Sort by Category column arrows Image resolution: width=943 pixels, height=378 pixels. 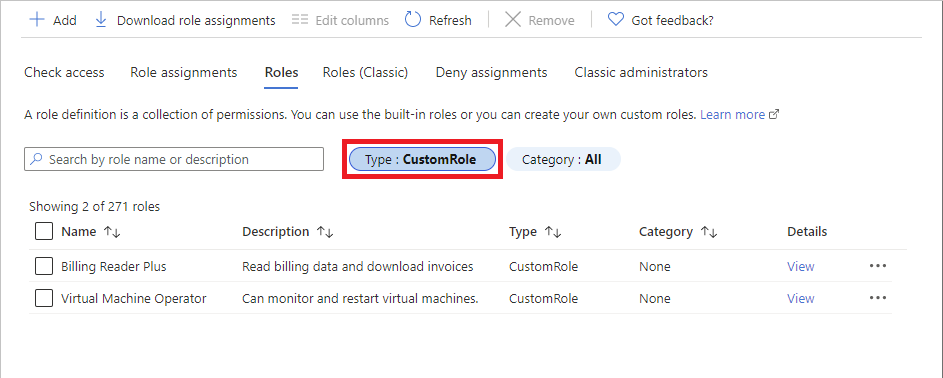tap(709, 232)
